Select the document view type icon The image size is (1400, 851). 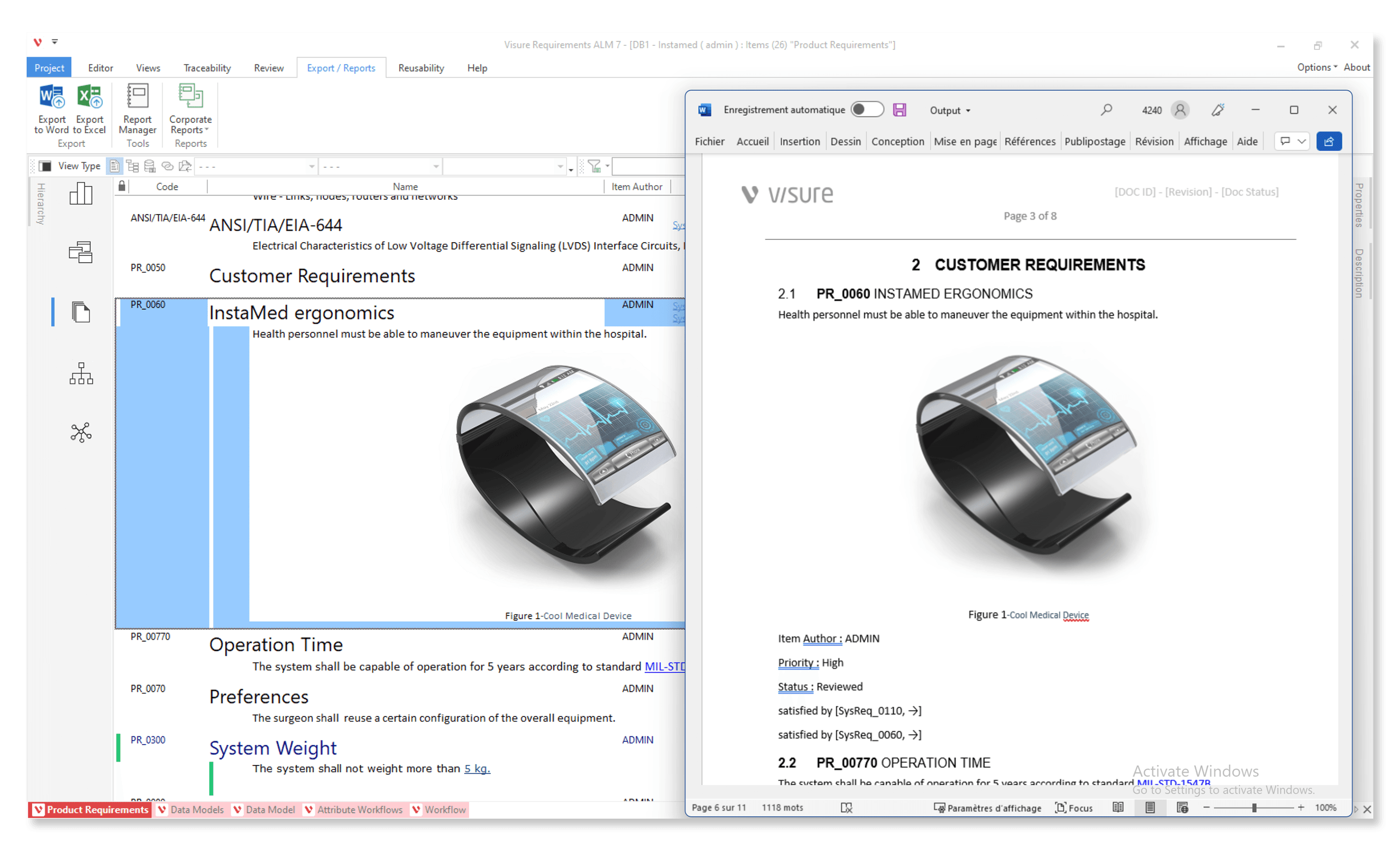coord(115,166)
